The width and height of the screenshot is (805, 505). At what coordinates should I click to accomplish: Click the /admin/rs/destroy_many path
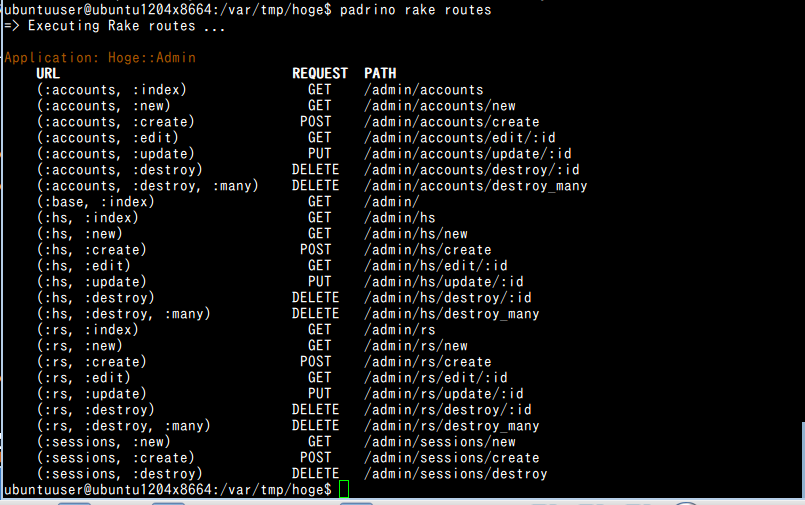pos(452,425)
